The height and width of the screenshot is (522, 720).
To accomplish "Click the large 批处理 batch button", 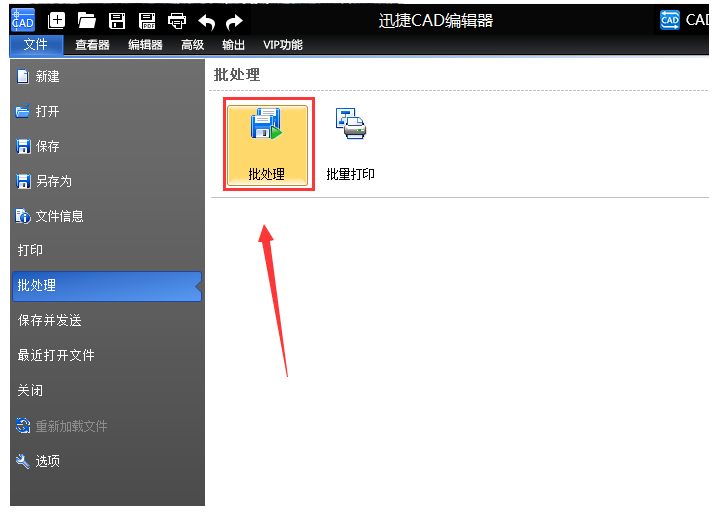I will click(267, 145).
